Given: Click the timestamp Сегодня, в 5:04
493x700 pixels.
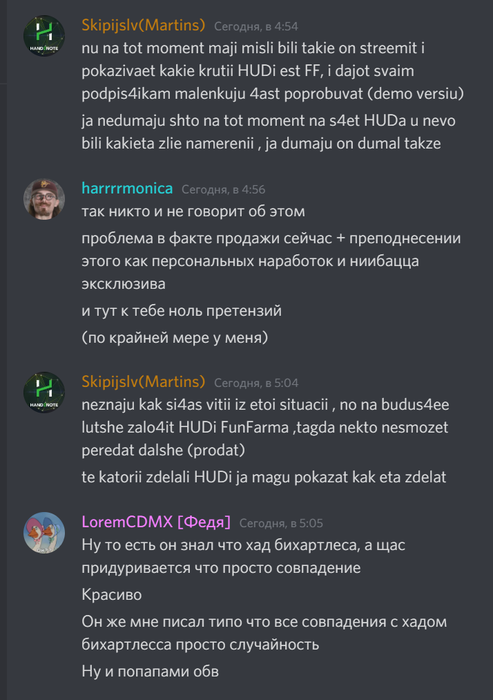Looking at the screenshot, I should 256,383.
